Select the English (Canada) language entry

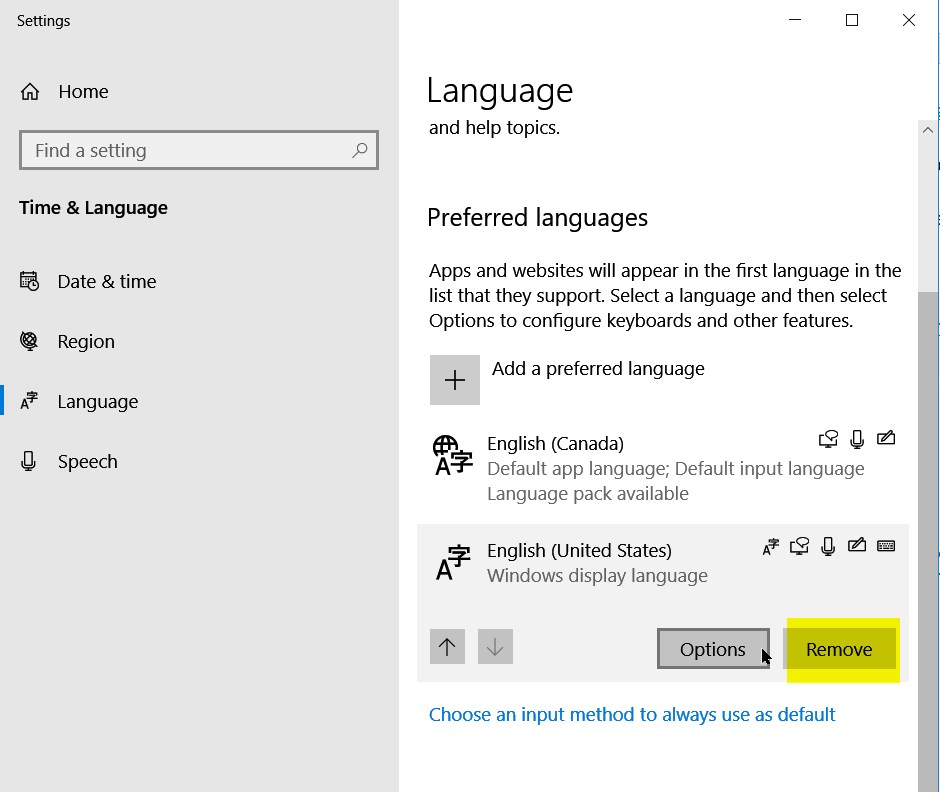663,468
